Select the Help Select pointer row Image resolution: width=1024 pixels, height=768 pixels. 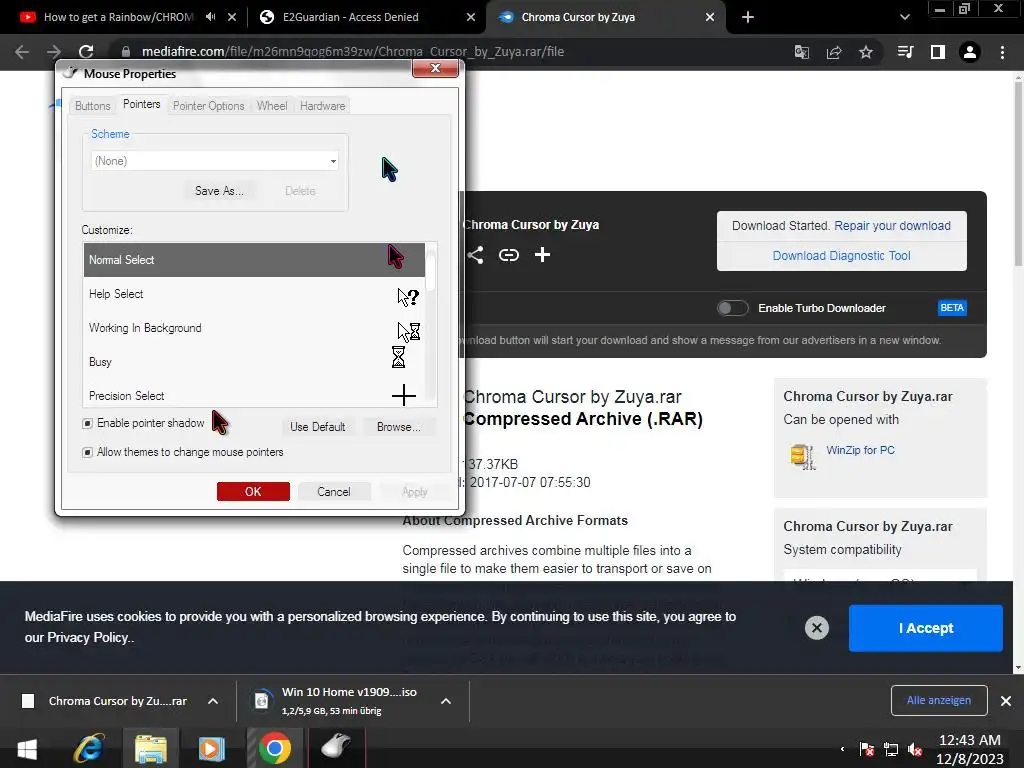click(254, 294)
